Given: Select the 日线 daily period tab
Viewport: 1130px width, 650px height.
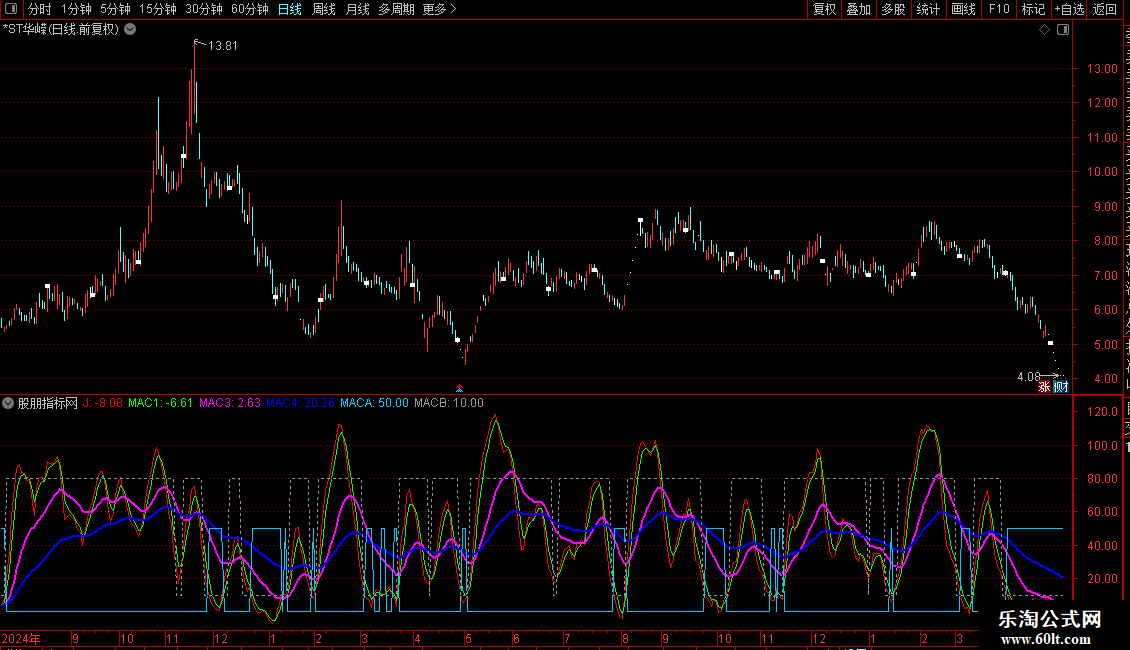Looking at the screenshot, I should point(290,9).
